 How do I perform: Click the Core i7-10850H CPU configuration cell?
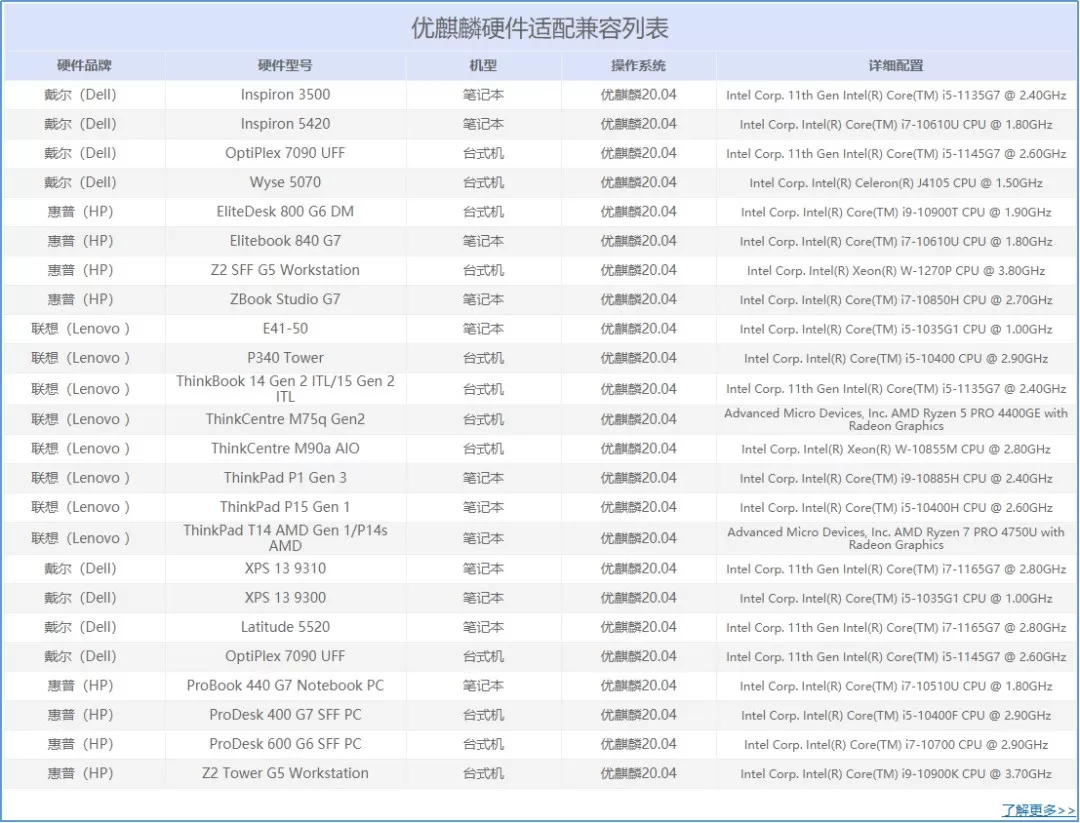(896, 300)
